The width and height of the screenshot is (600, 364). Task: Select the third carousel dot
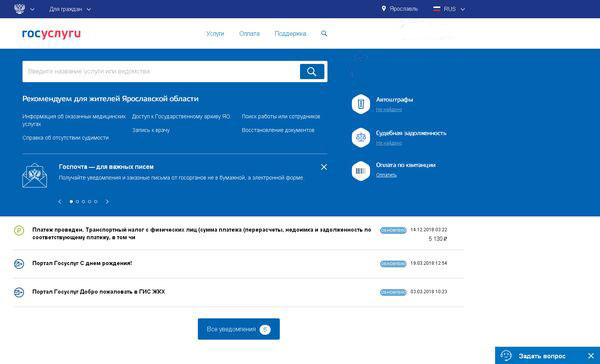tap(83, 202)
